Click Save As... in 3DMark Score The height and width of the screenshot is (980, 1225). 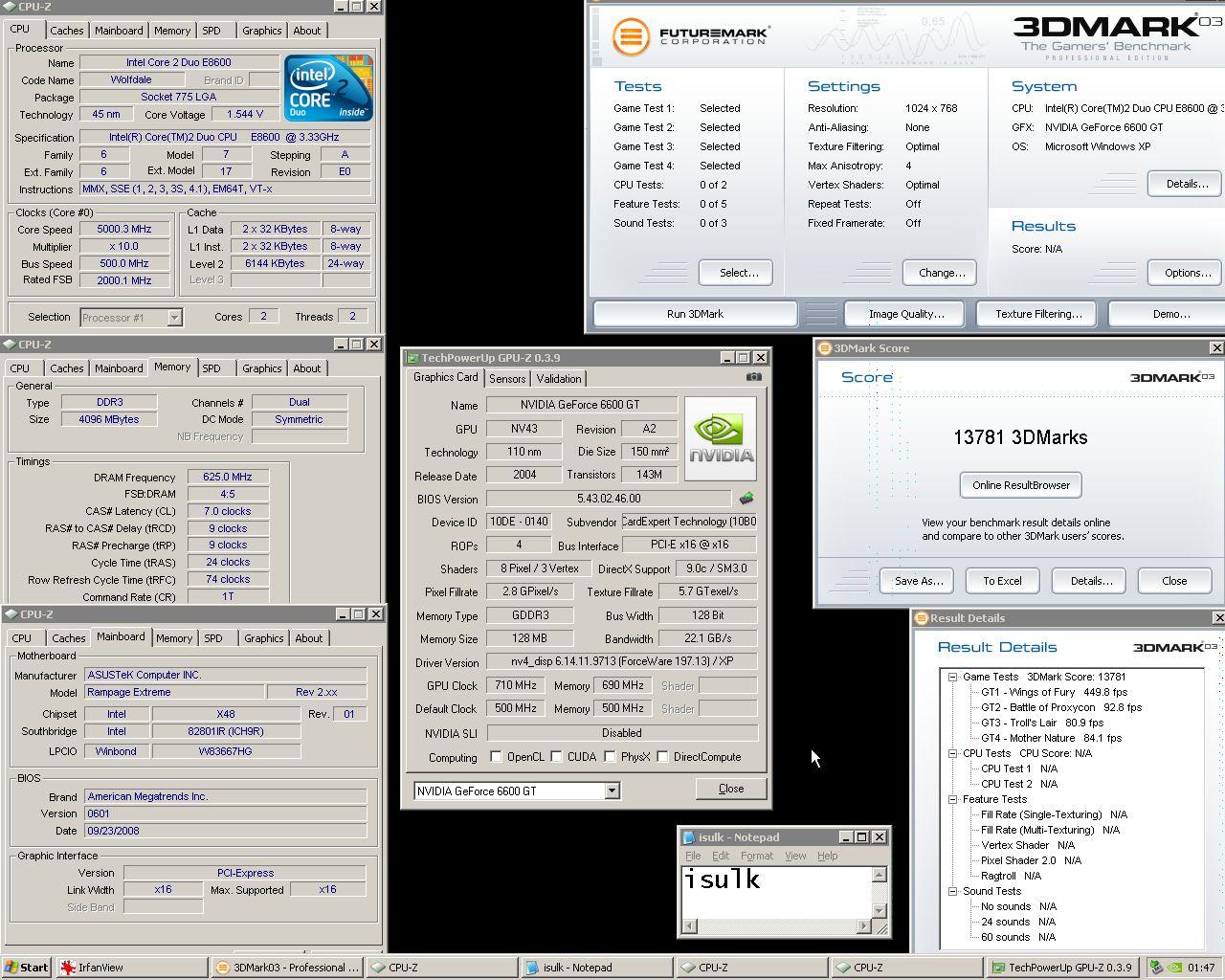pos(919,581)
